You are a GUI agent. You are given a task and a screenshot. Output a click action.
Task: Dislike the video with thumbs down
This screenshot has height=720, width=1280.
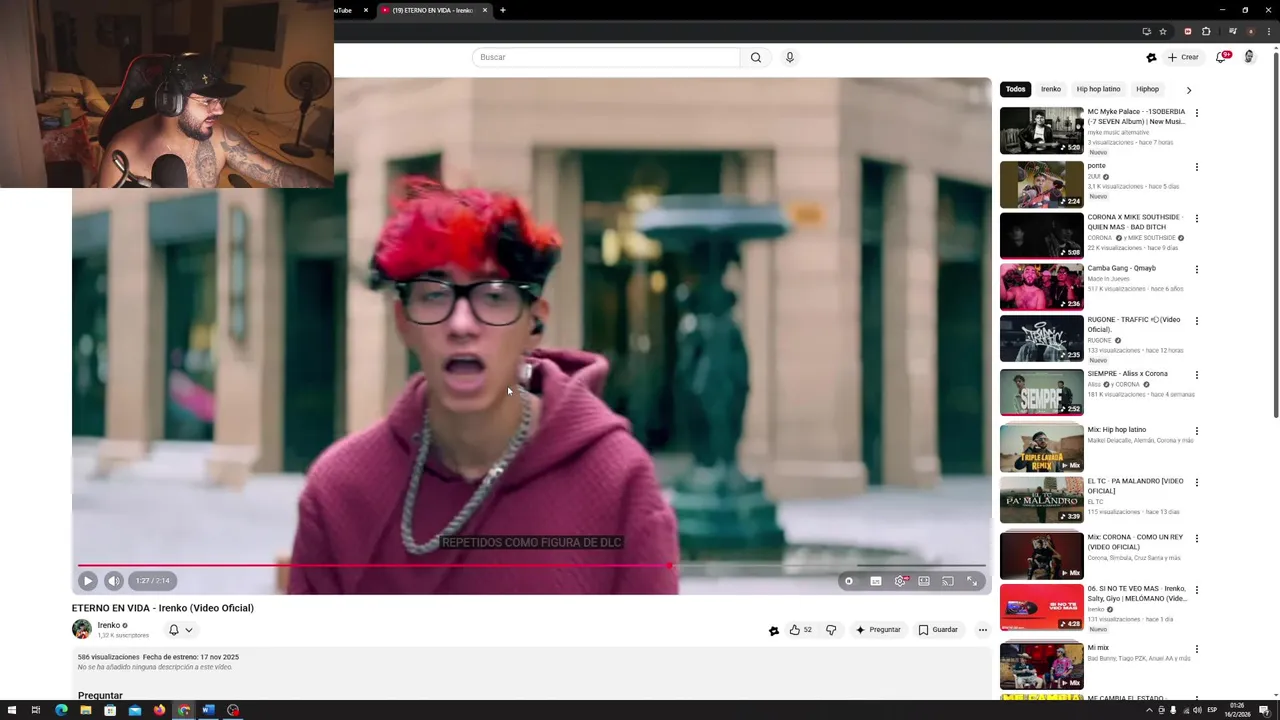pyautogui.click(x=831, y=630)
